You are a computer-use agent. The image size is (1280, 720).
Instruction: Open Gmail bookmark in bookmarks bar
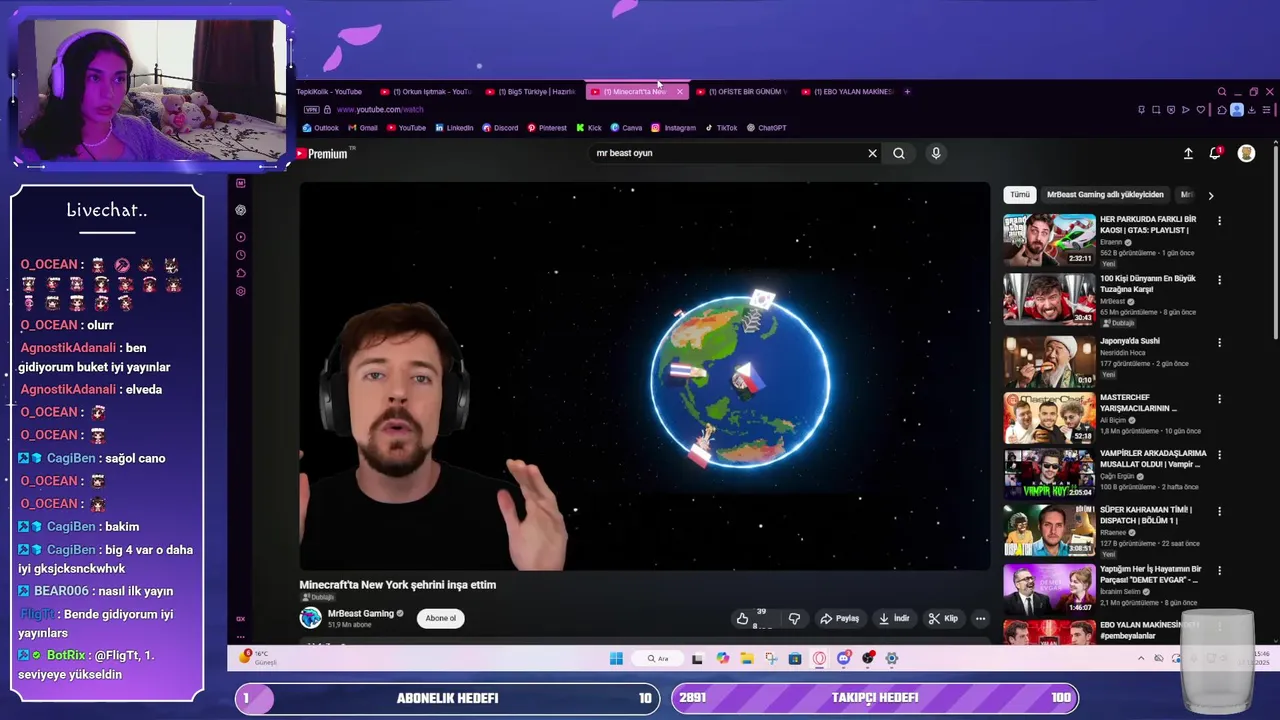tap(363, 128)
